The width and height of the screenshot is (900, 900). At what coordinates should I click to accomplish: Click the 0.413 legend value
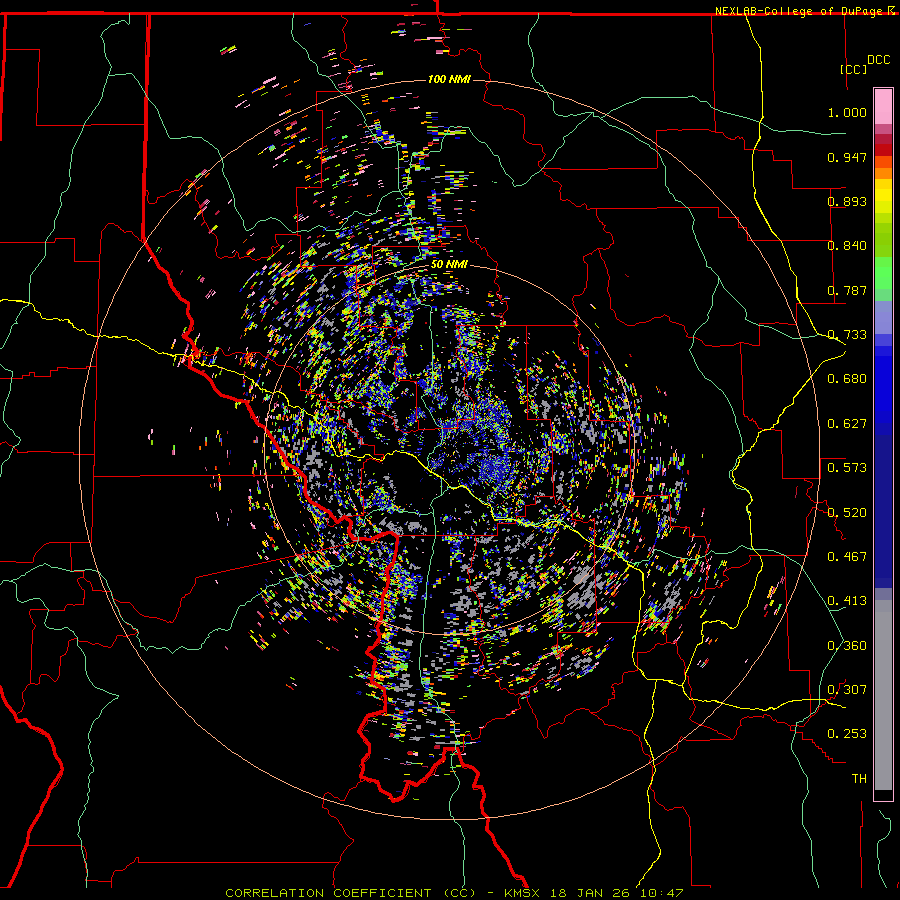point(847,601)
